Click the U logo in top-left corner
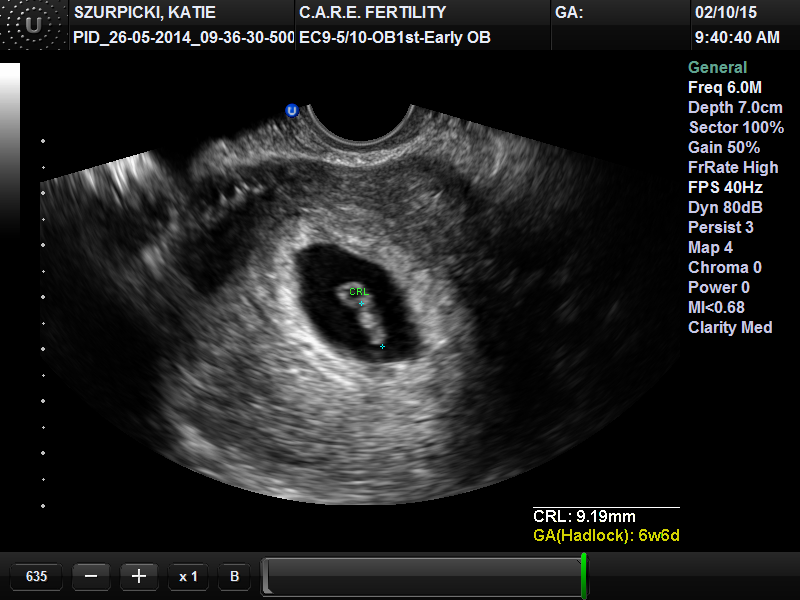Viewport: 800px width, 600px height. pos(33,25)
